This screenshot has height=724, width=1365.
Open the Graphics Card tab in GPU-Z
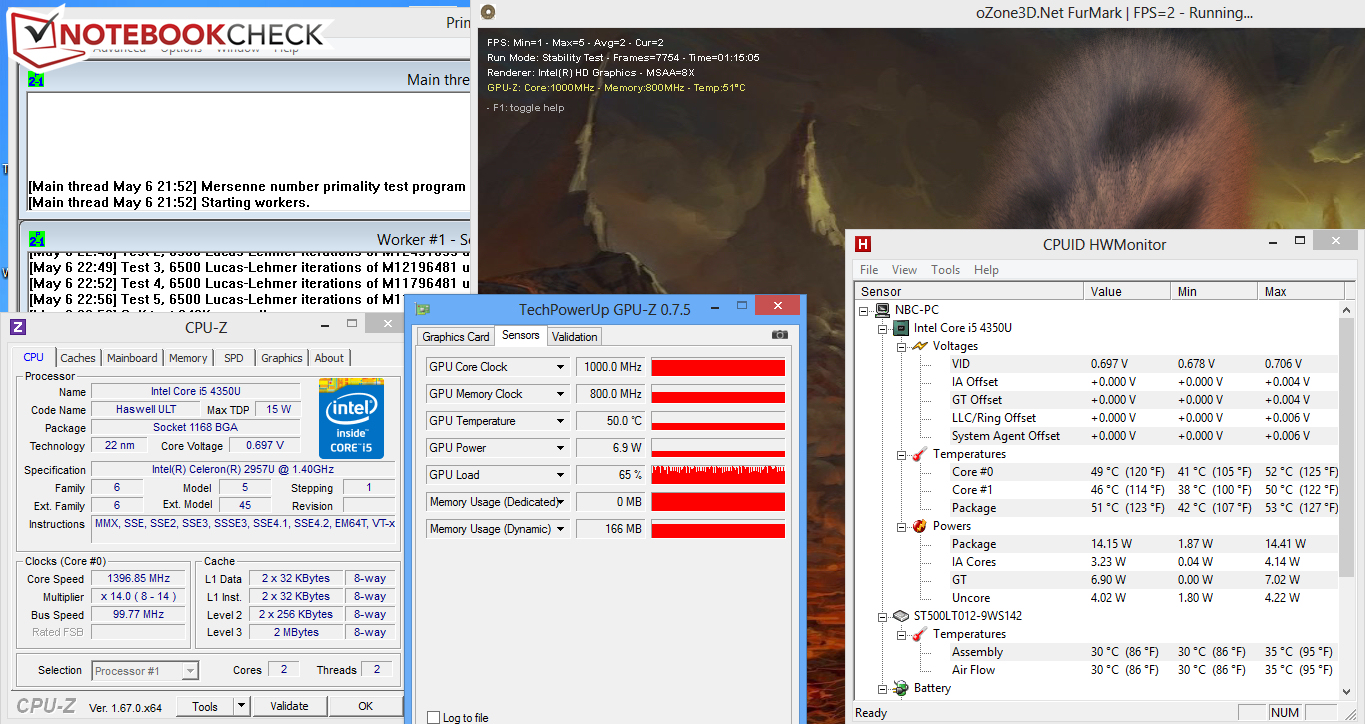pyautogui.click(x=456, y=337)
